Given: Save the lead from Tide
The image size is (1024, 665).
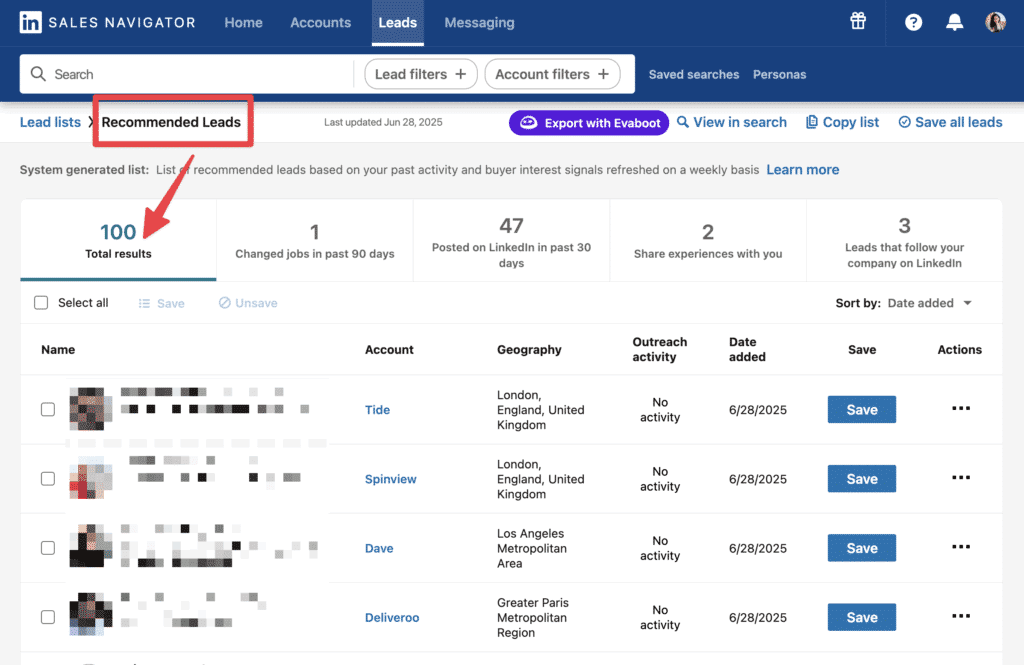Looking at the screenshot, I should (861, 409).
